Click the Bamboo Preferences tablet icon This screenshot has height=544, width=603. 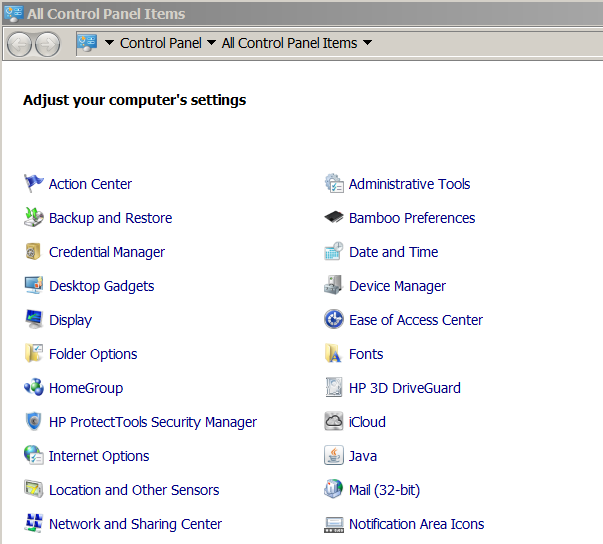(334, 217)
